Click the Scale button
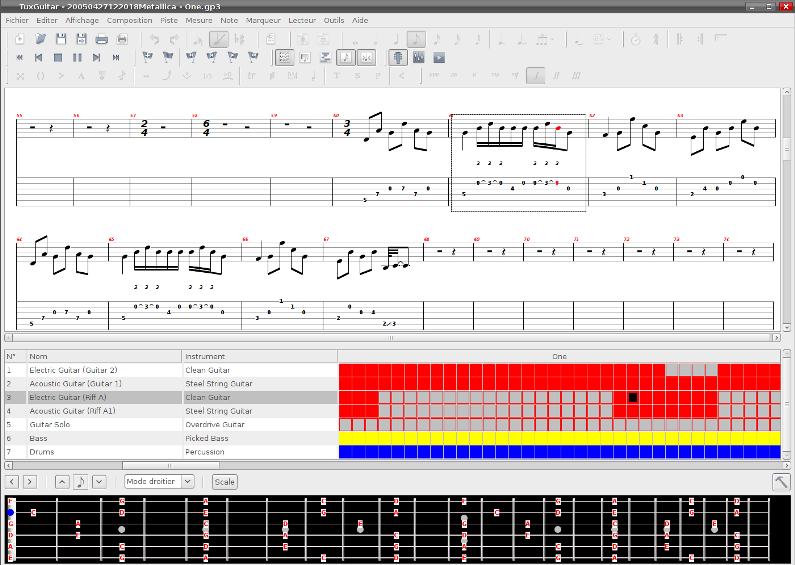Screen dimensions: 795x565 click(x=224, y=482)
